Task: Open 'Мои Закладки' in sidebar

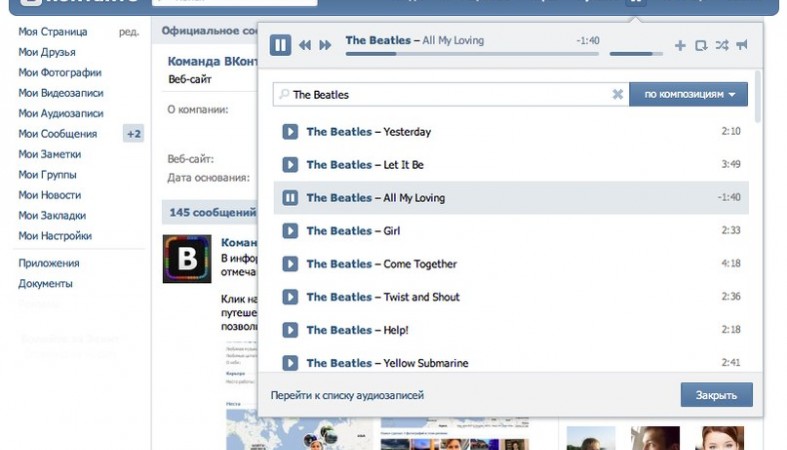Action: pyautogui.click(x=52, y=216)
